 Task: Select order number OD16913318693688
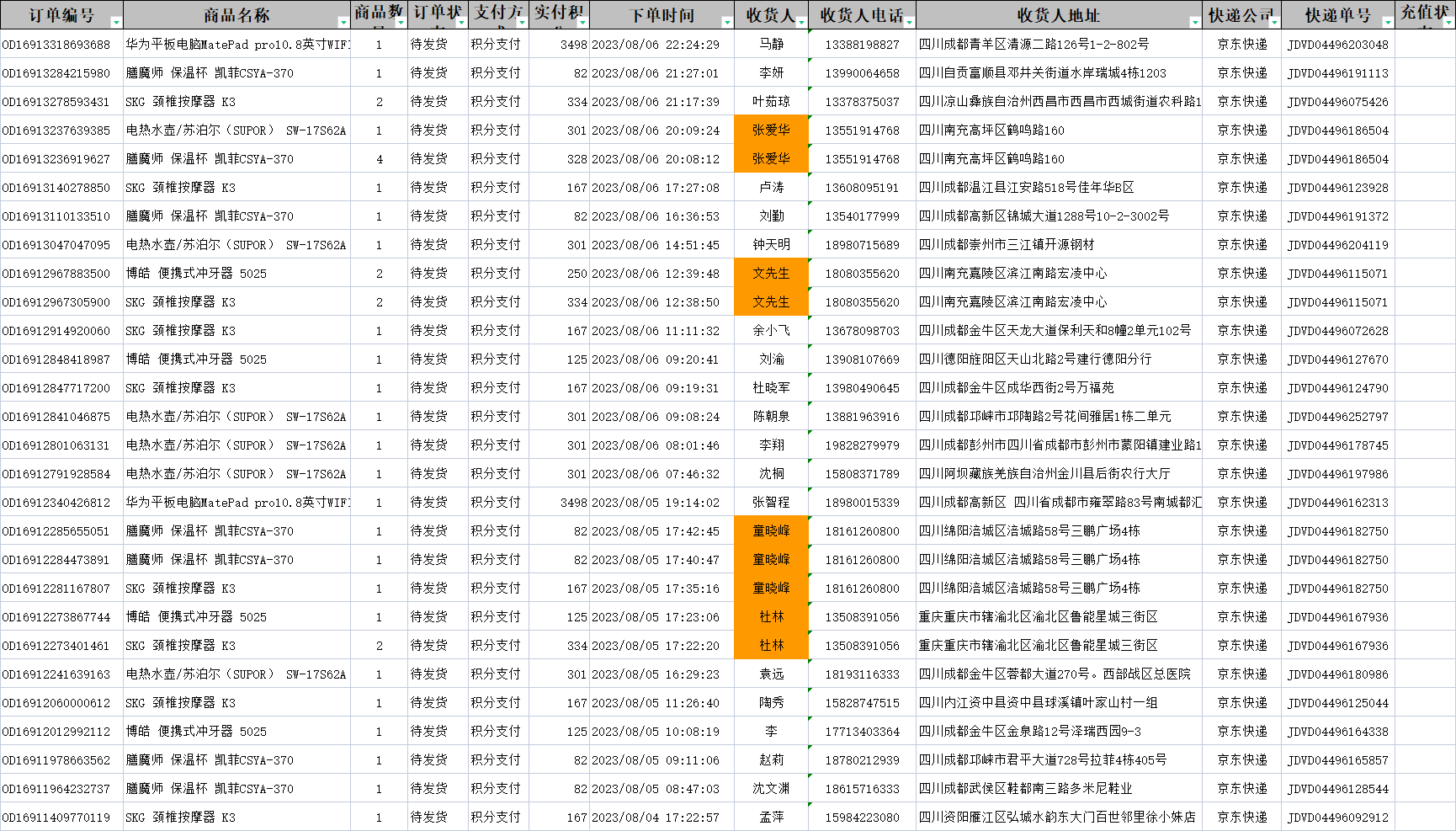click(x=56, y=45)
